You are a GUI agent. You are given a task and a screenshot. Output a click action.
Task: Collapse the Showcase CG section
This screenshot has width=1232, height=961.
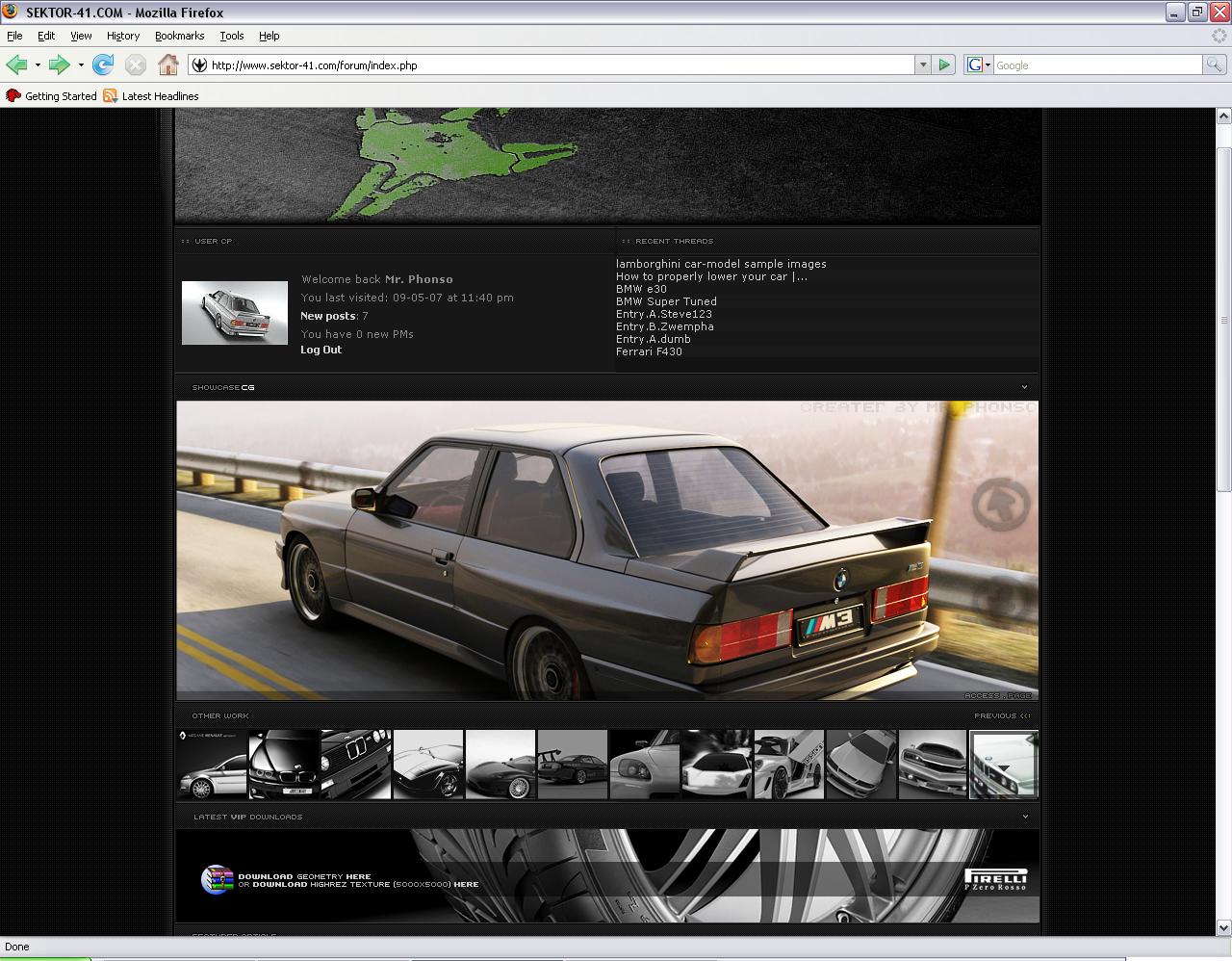(x=1024, y=387)
